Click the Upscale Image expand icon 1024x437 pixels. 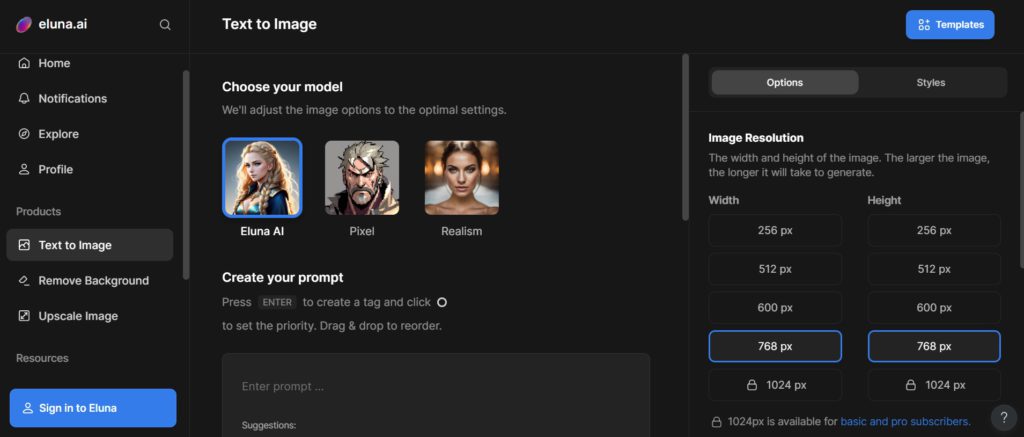point(24,316)
